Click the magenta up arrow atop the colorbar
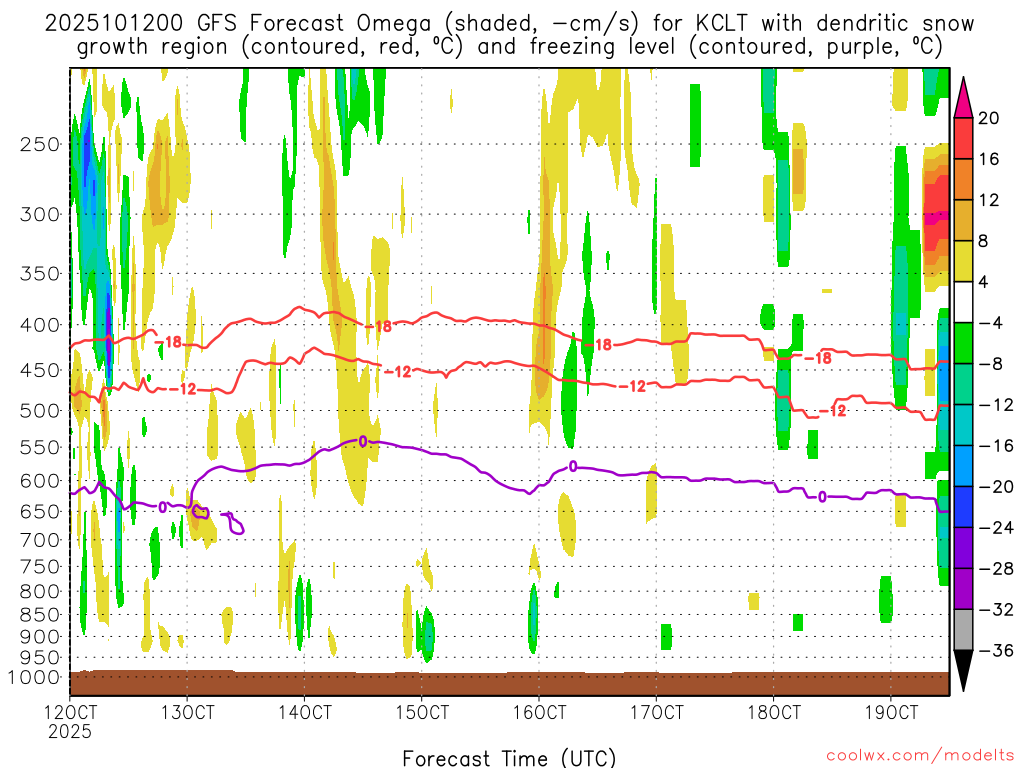The height and width of the screenshot is (768, 1024). click(963, 97)
